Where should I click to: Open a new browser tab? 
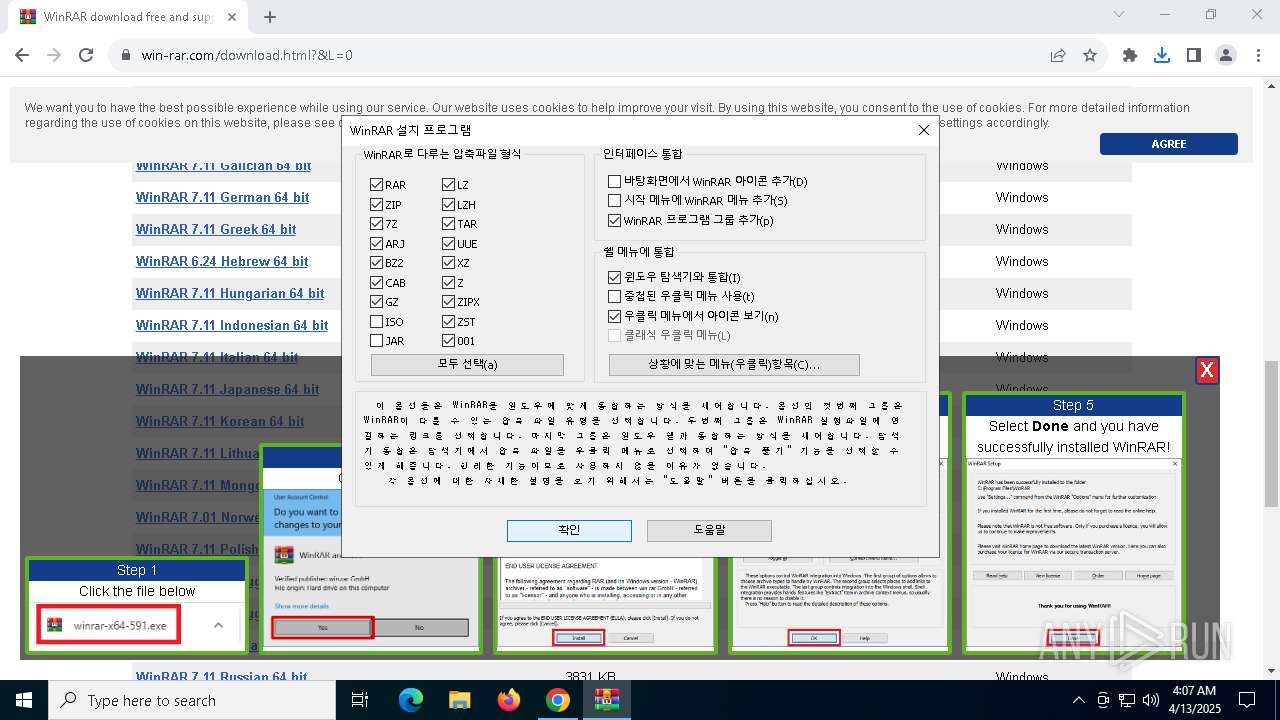[x=270, y=17]
